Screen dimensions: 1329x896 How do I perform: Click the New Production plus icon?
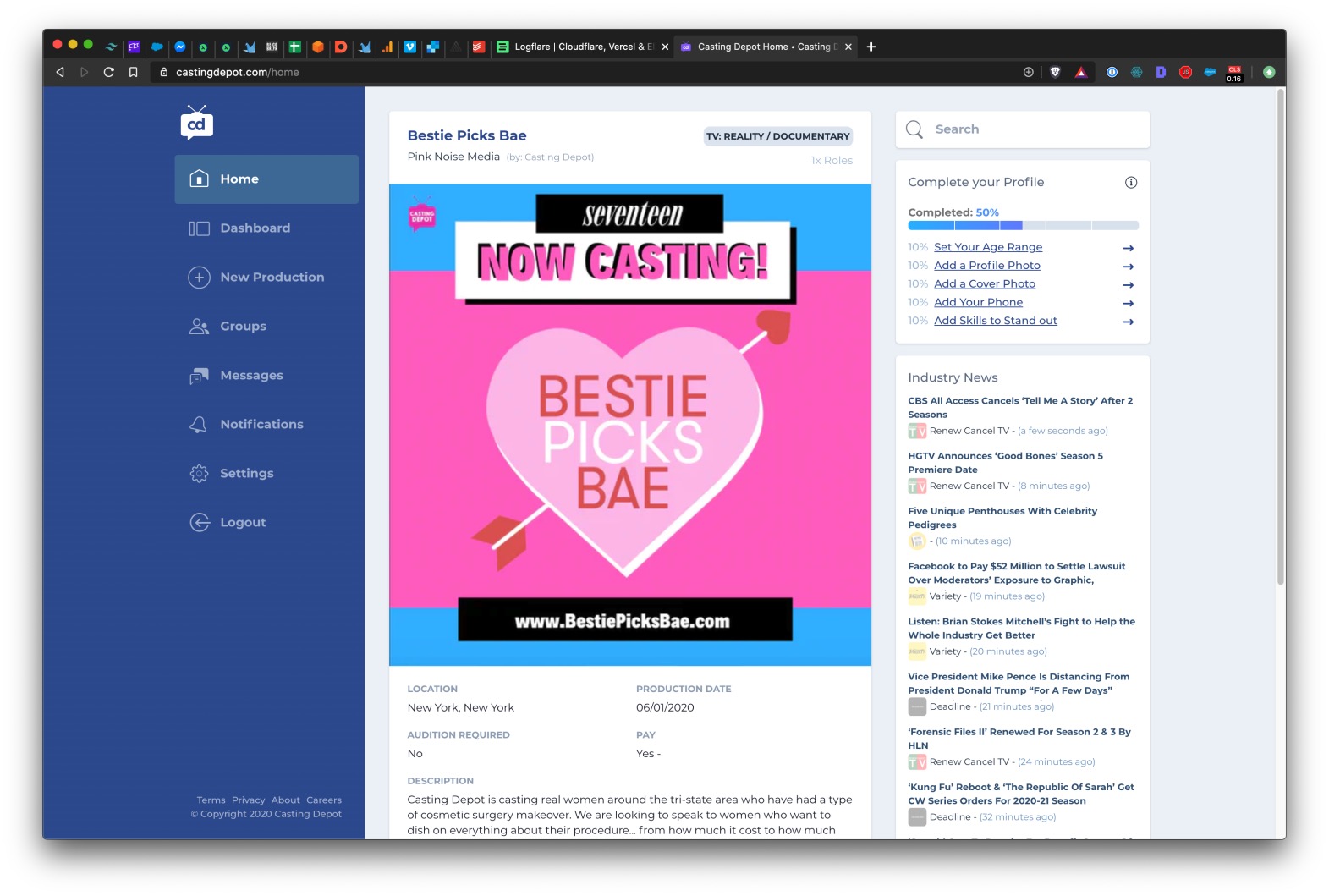[x=199, y=278]
